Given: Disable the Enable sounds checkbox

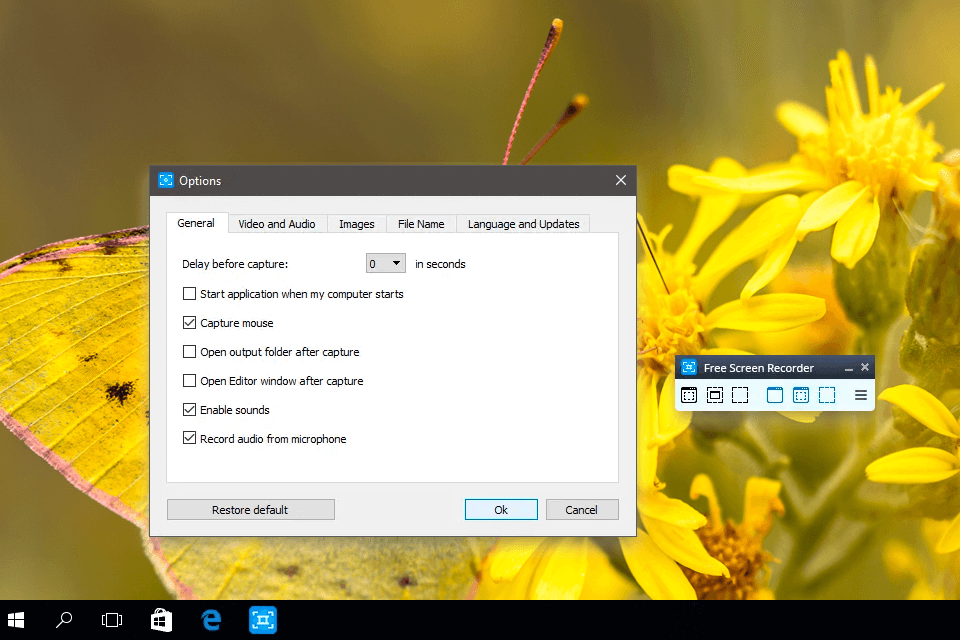Looking at the screenshot, I should point(189,409).
